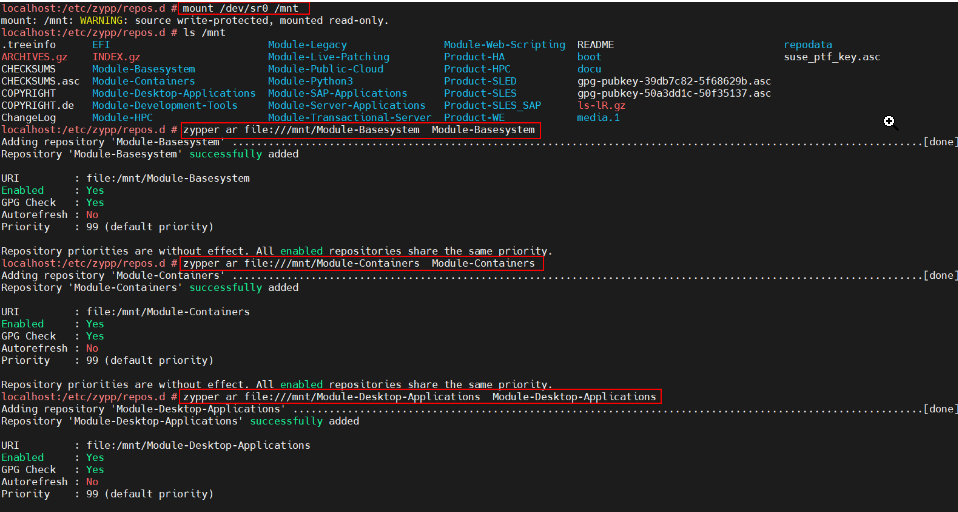The height and width of the screenshot is (512, 958).
Task: Select the docu directory entry
Action: [589, 69]
